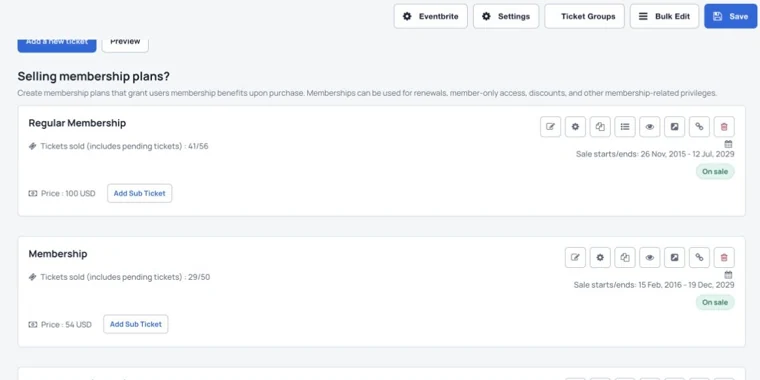
Task: Toggle visibility eye for 54 USD Membership
Action: click(x=649, y=257)
